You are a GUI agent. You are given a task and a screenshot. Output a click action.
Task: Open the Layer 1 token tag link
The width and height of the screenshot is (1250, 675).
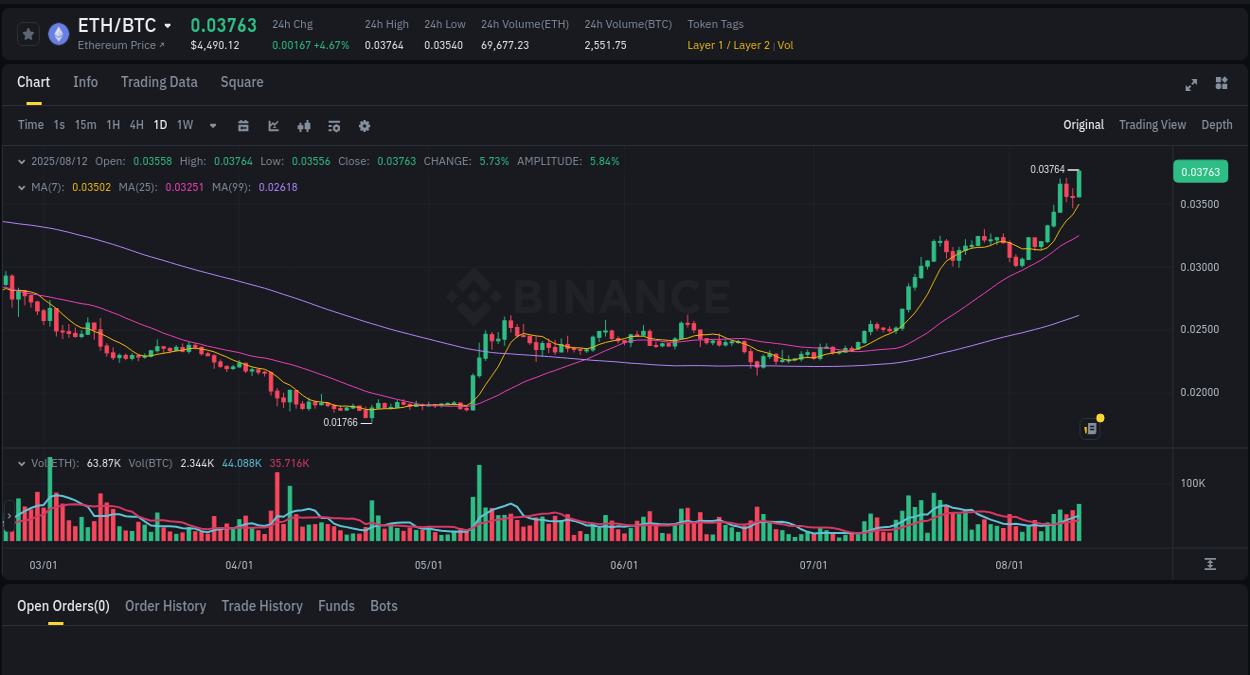(x=704, y=45)
